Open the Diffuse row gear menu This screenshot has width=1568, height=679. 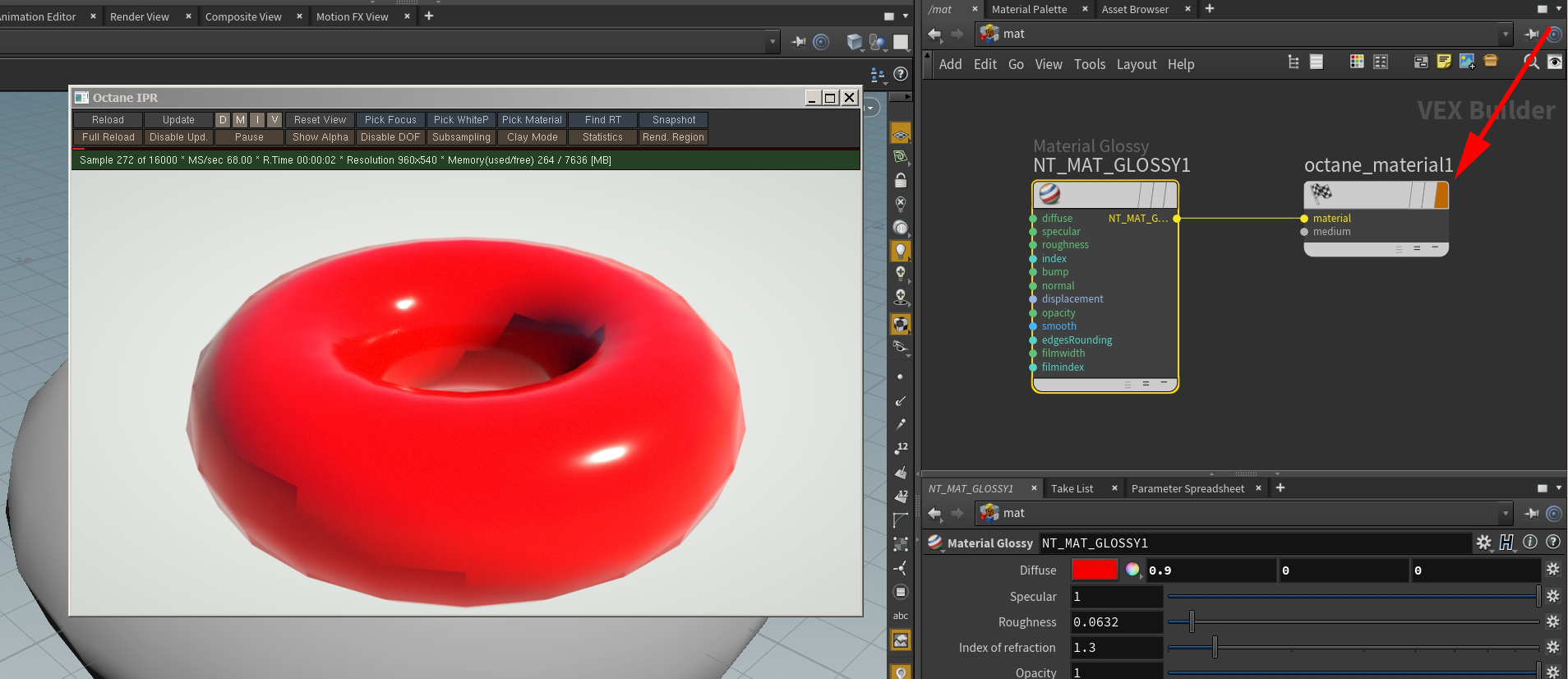pos(1552,569)
